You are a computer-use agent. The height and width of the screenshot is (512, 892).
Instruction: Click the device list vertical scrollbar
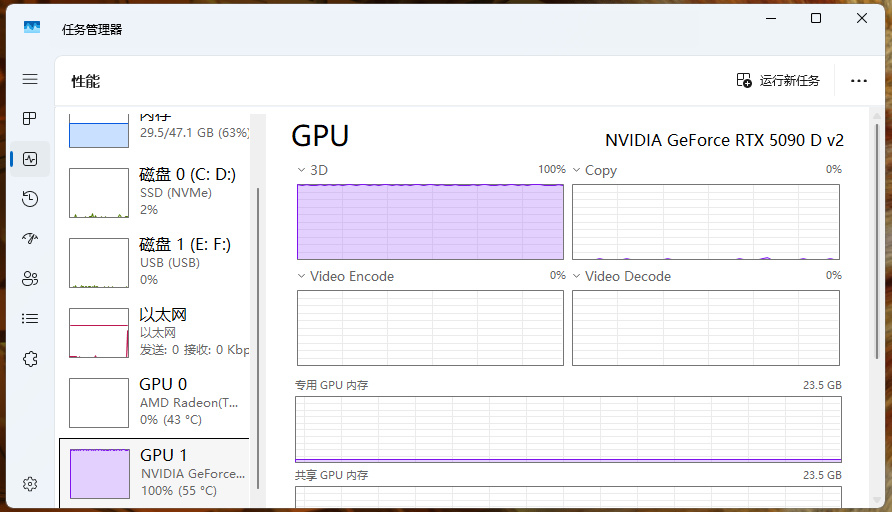pos(258,300)
